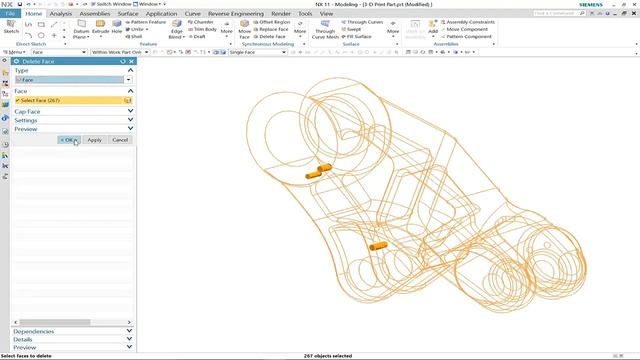Select the circle tool in Direct Sketch

pyautogui.click(x=41, y=36)
